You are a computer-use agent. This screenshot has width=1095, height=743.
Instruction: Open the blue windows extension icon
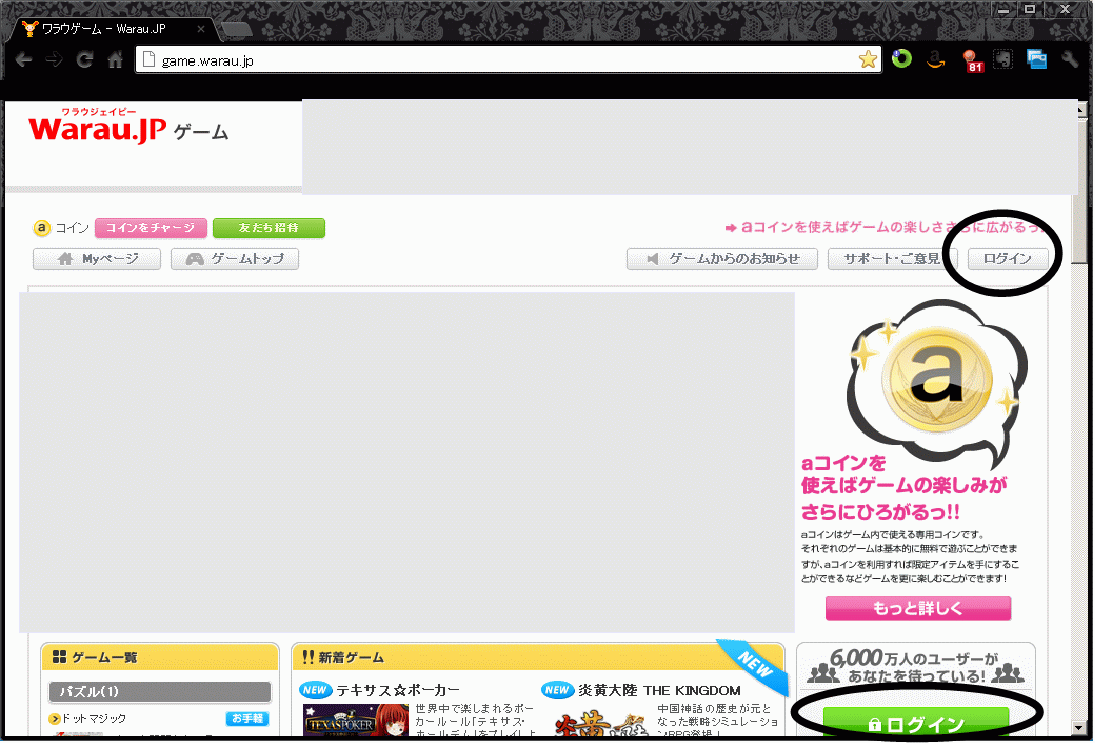pos(1037,59)
